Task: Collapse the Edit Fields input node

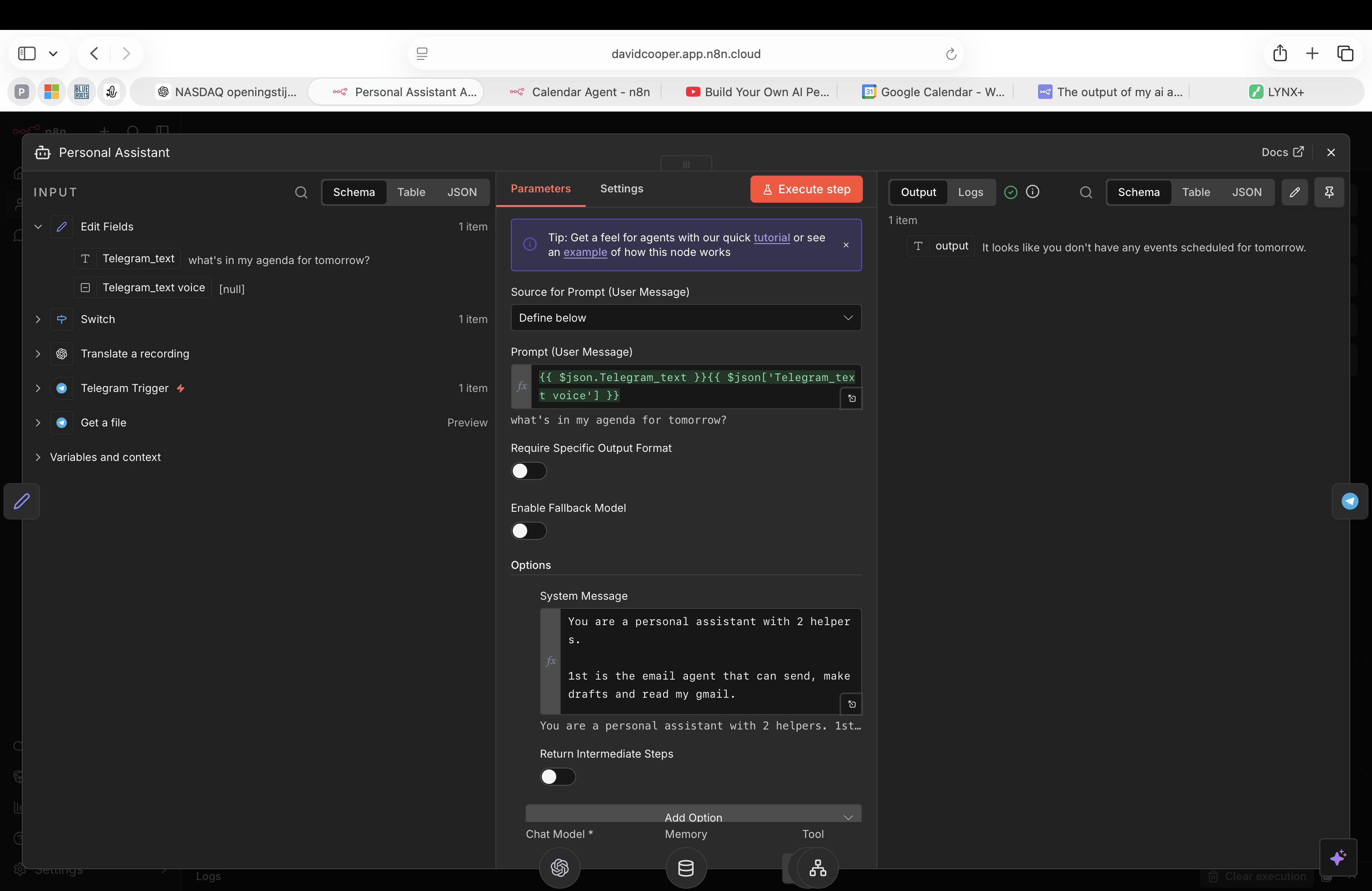Action: click(38, 226)
